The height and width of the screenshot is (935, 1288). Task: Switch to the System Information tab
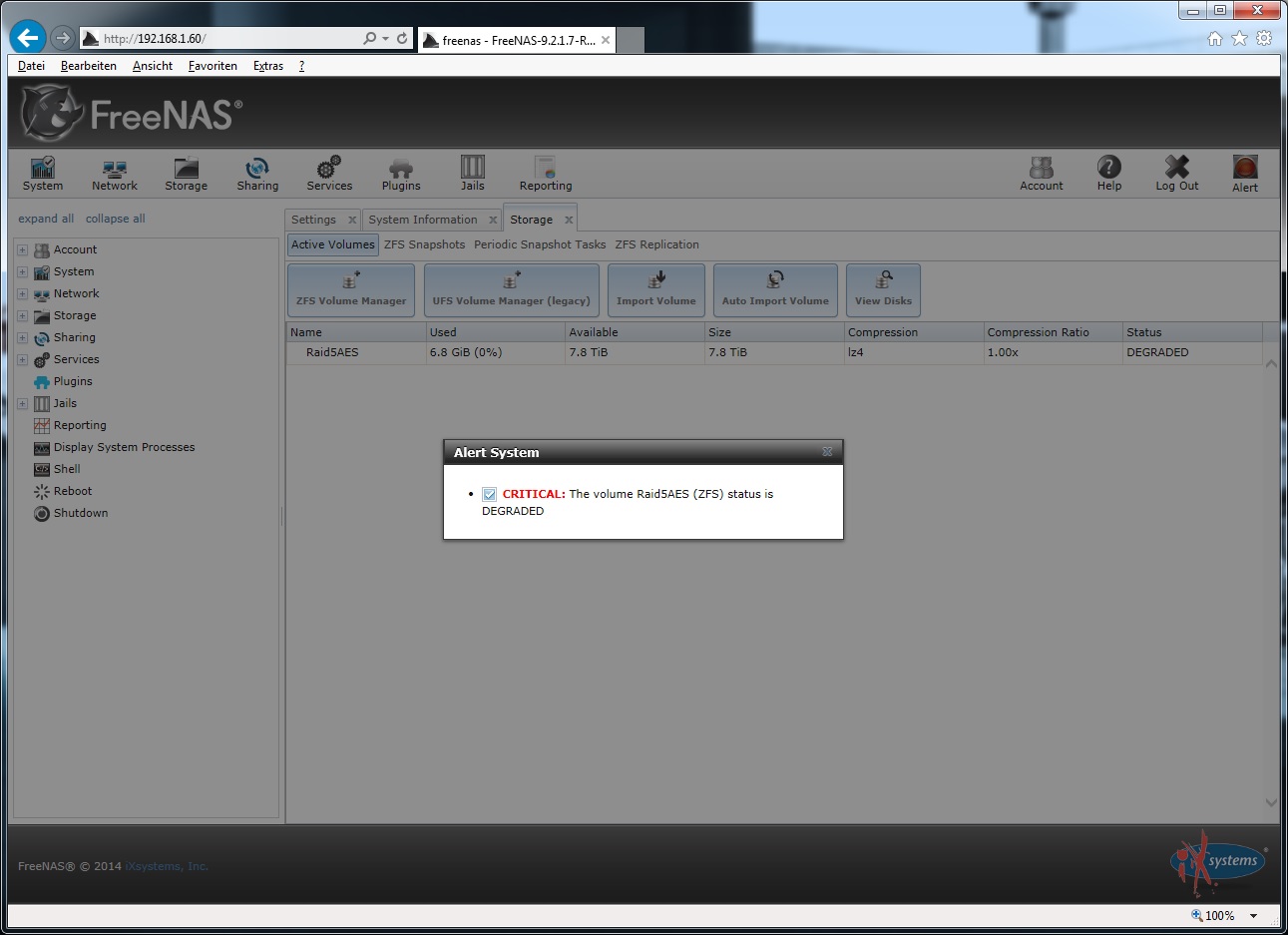423,220
